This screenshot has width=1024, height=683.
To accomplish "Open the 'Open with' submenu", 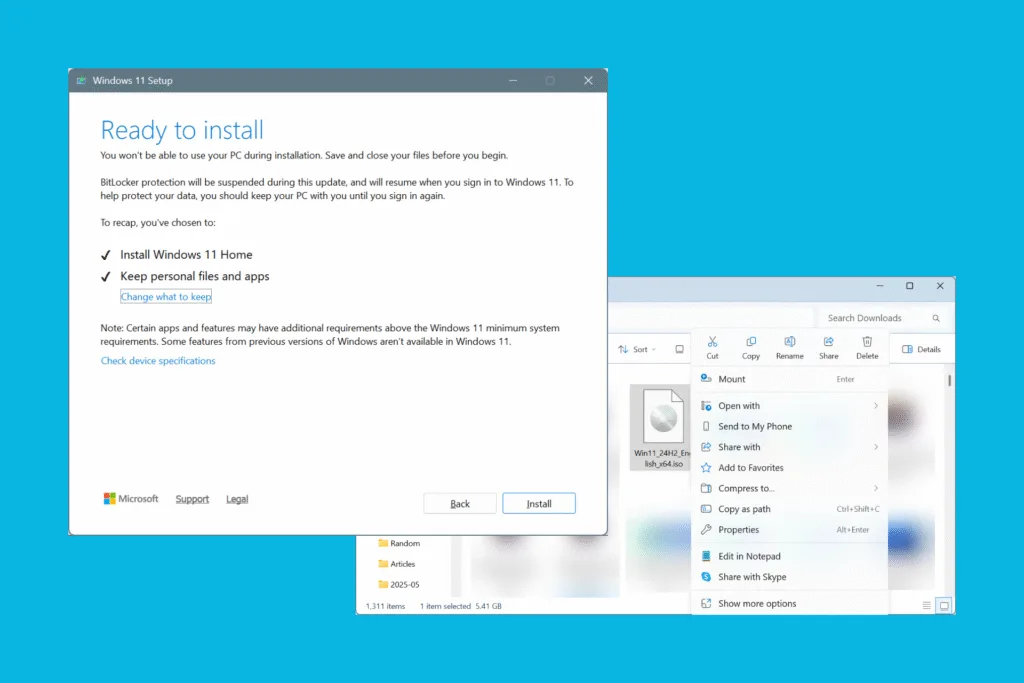I will [790, 405].
